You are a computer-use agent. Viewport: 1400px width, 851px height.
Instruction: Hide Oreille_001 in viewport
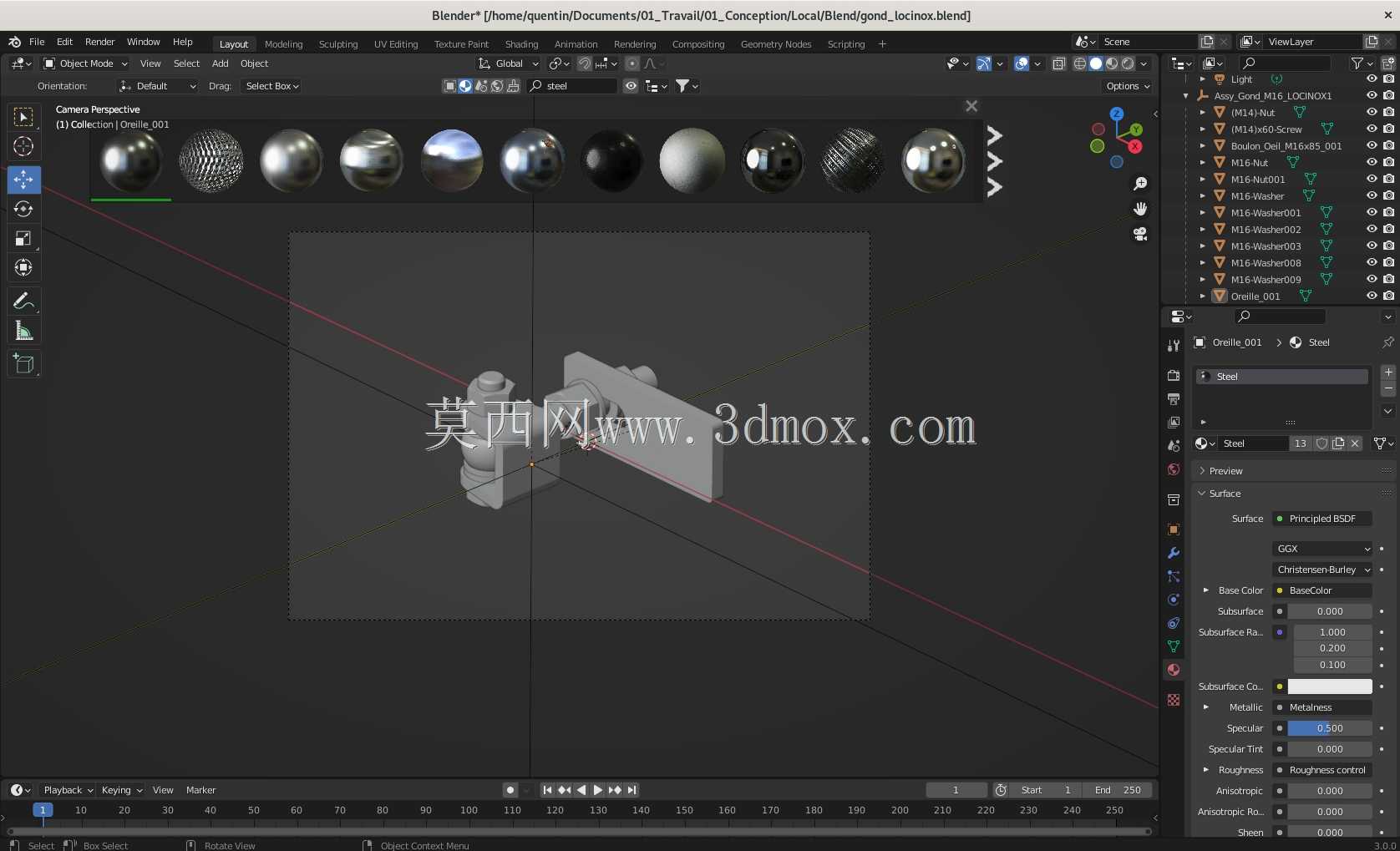tap(1372, 296)
